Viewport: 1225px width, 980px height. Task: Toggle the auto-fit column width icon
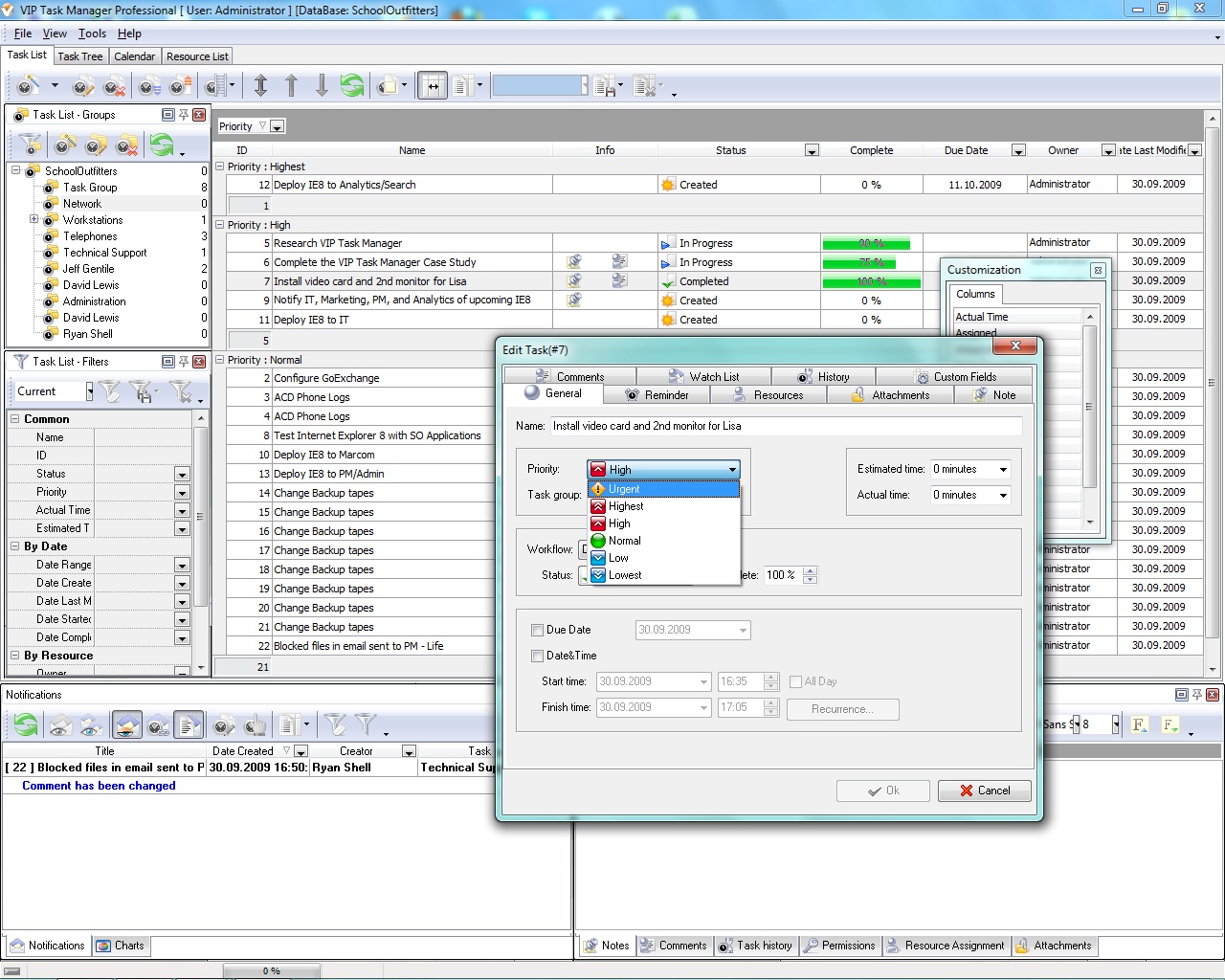click(433, 86)
